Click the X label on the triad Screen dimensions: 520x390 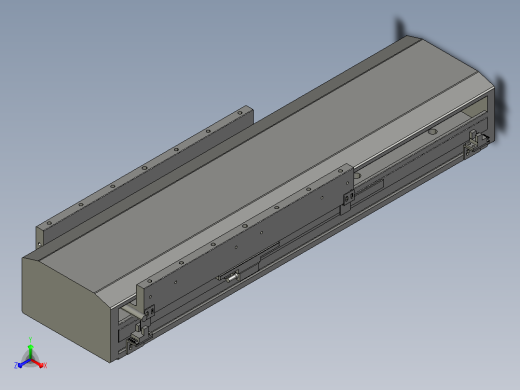pos(45,365)
